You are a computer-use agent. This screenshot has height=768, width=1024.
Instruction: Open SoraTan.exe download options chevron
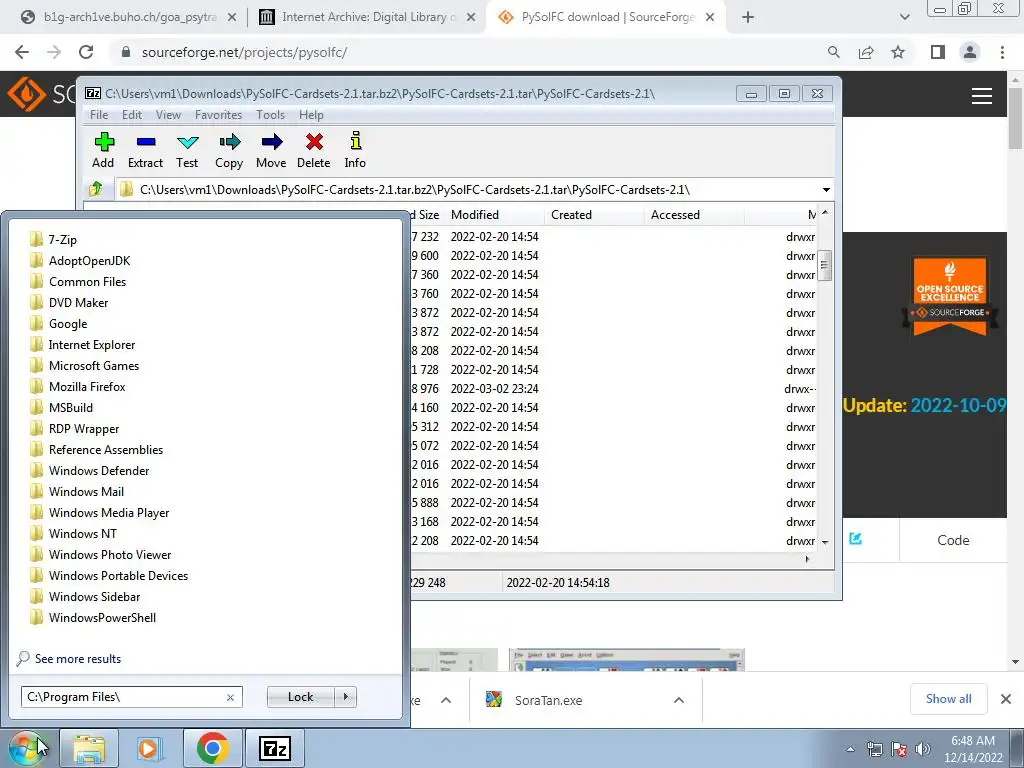coord(679,700)
